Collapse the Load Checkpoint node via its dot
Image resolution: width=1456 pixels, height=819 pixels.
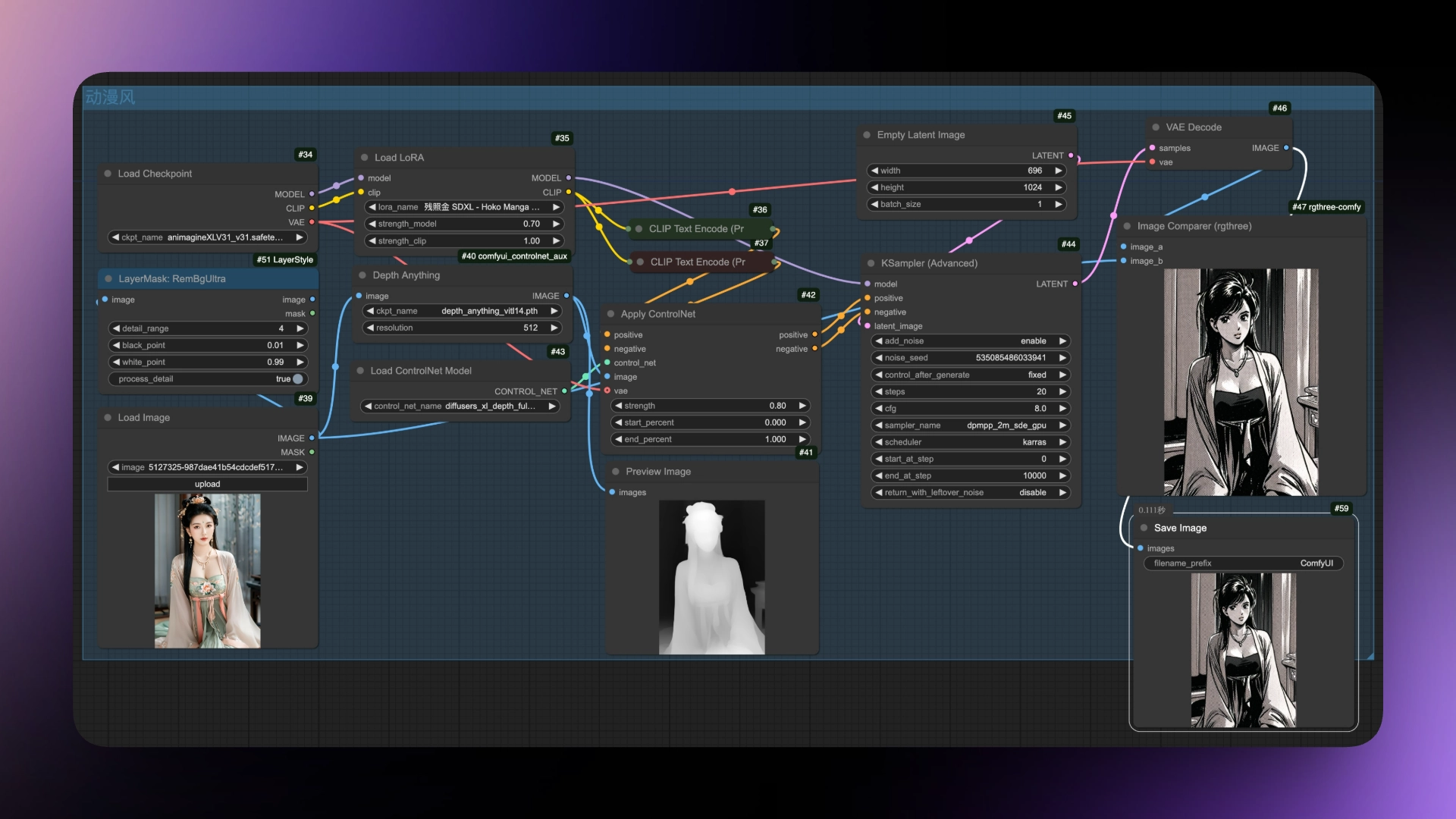[108, 174]
